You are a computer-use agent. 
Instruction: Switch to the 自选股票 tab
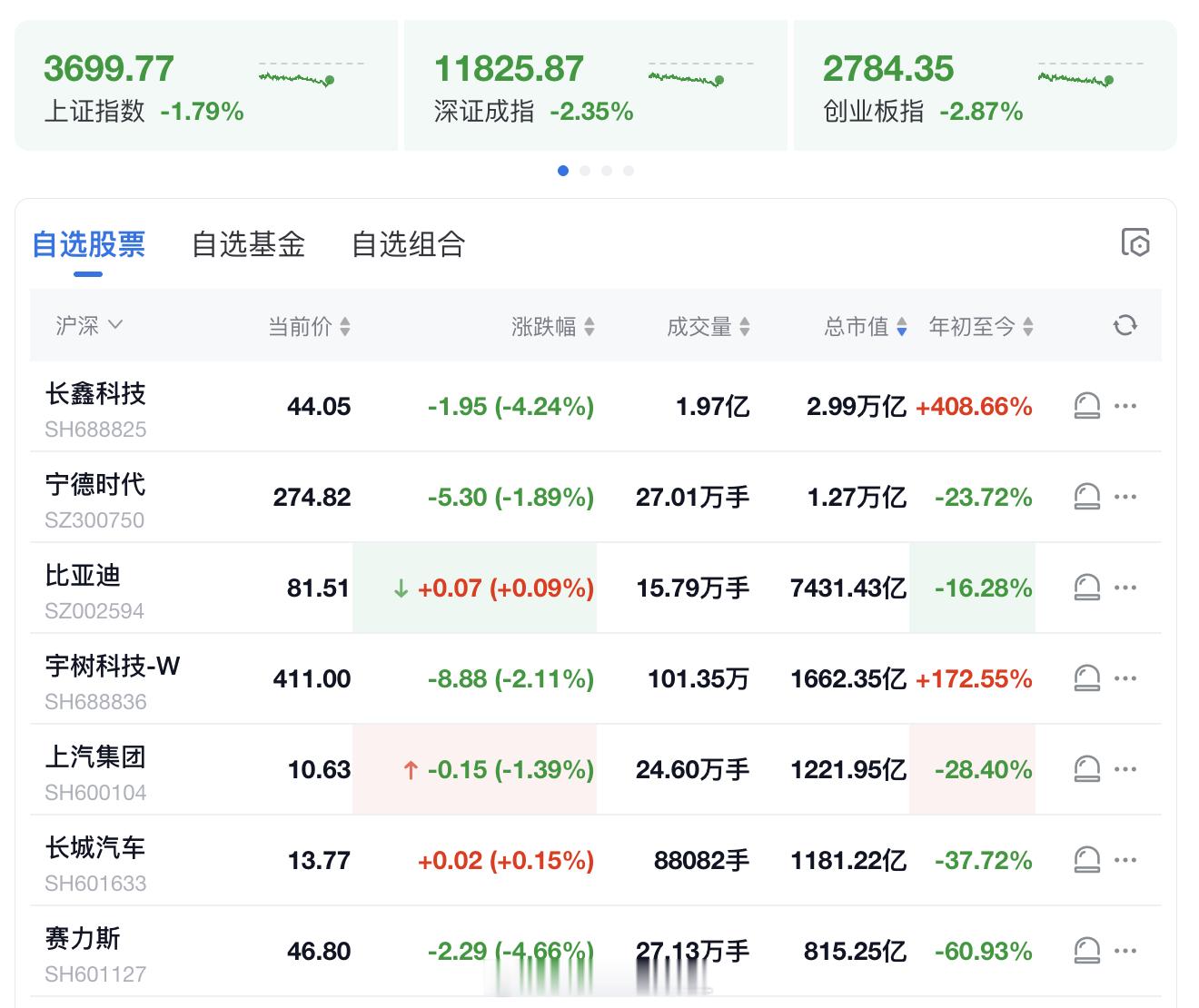click(x=89, y=244)
